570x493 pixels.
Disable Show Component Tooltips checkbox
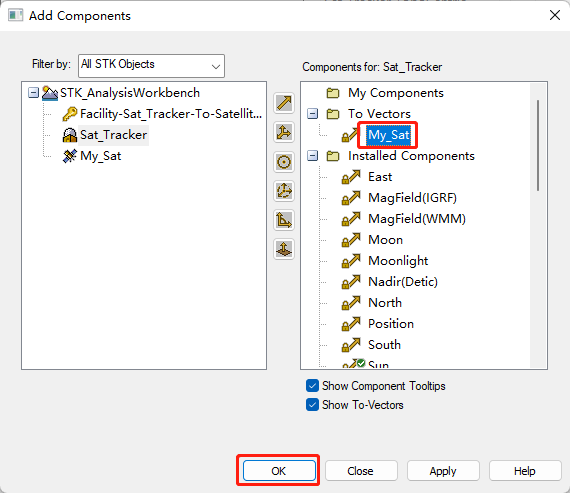coord(312,386)
